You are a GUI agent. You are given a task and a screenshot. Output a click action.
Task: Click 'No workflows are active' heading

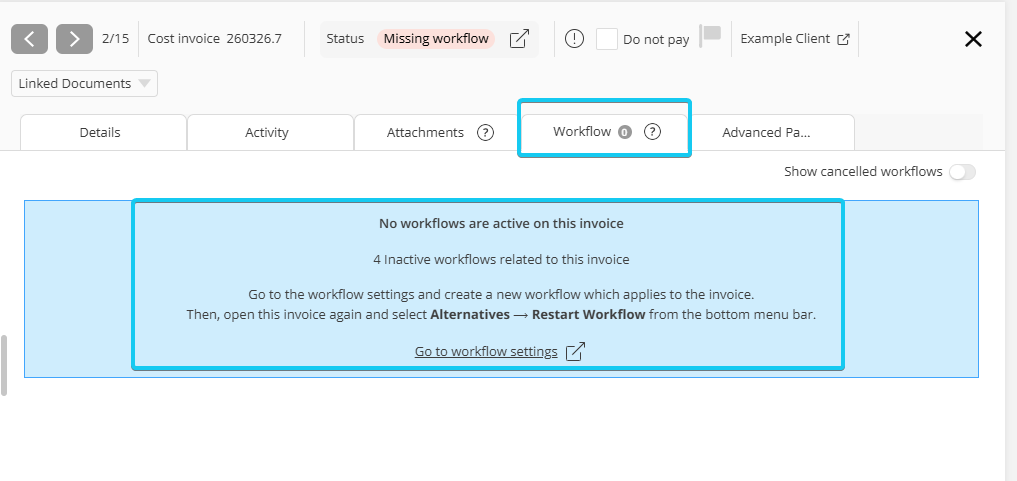tap(501, 224)
